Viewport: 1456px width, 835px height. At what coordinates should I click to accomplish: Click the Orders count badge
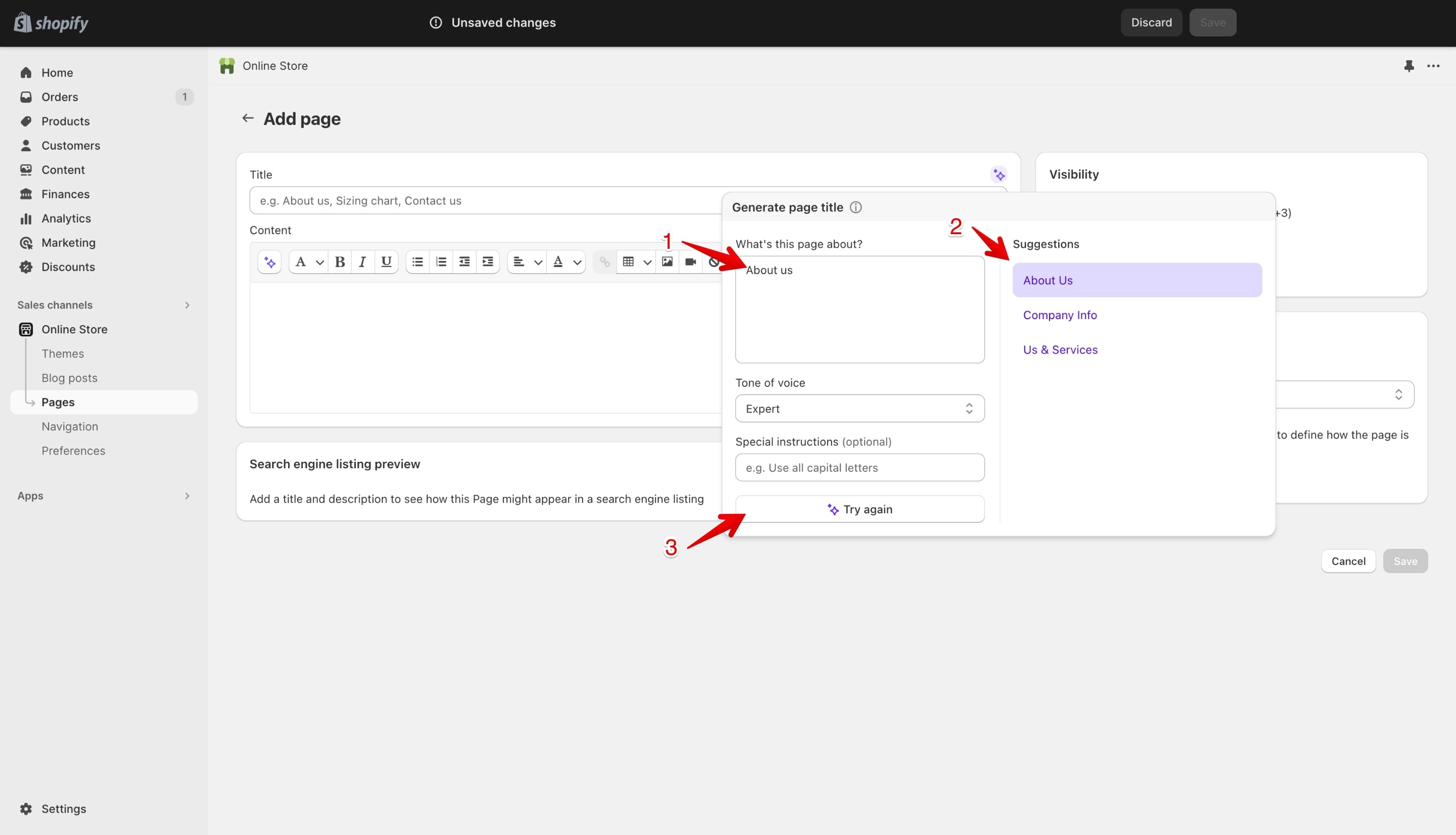(185, 97)
